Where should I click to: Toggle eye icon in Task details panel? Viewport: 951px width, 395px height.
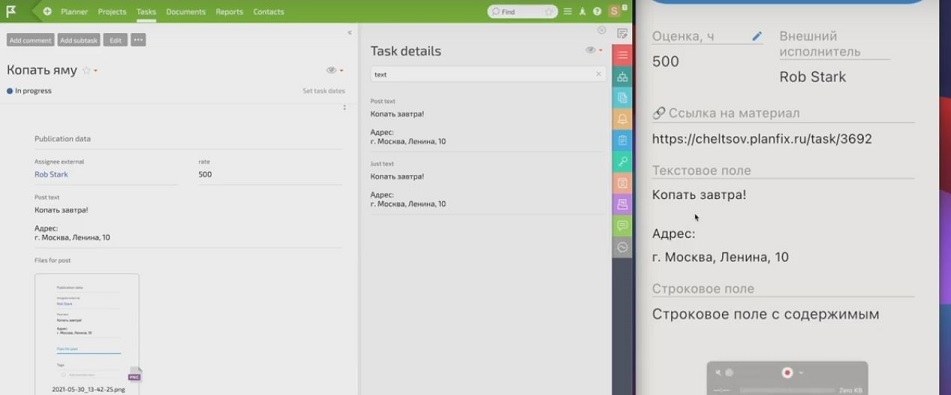pyautogui.click(x=590, y=50)
